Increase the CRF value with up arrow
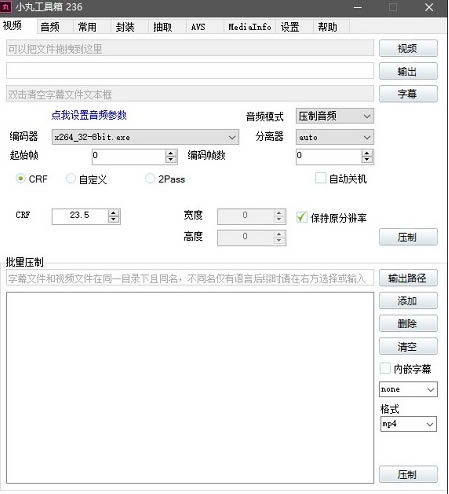Viewport: 449px width, 494px height. (x=113, y=213)
